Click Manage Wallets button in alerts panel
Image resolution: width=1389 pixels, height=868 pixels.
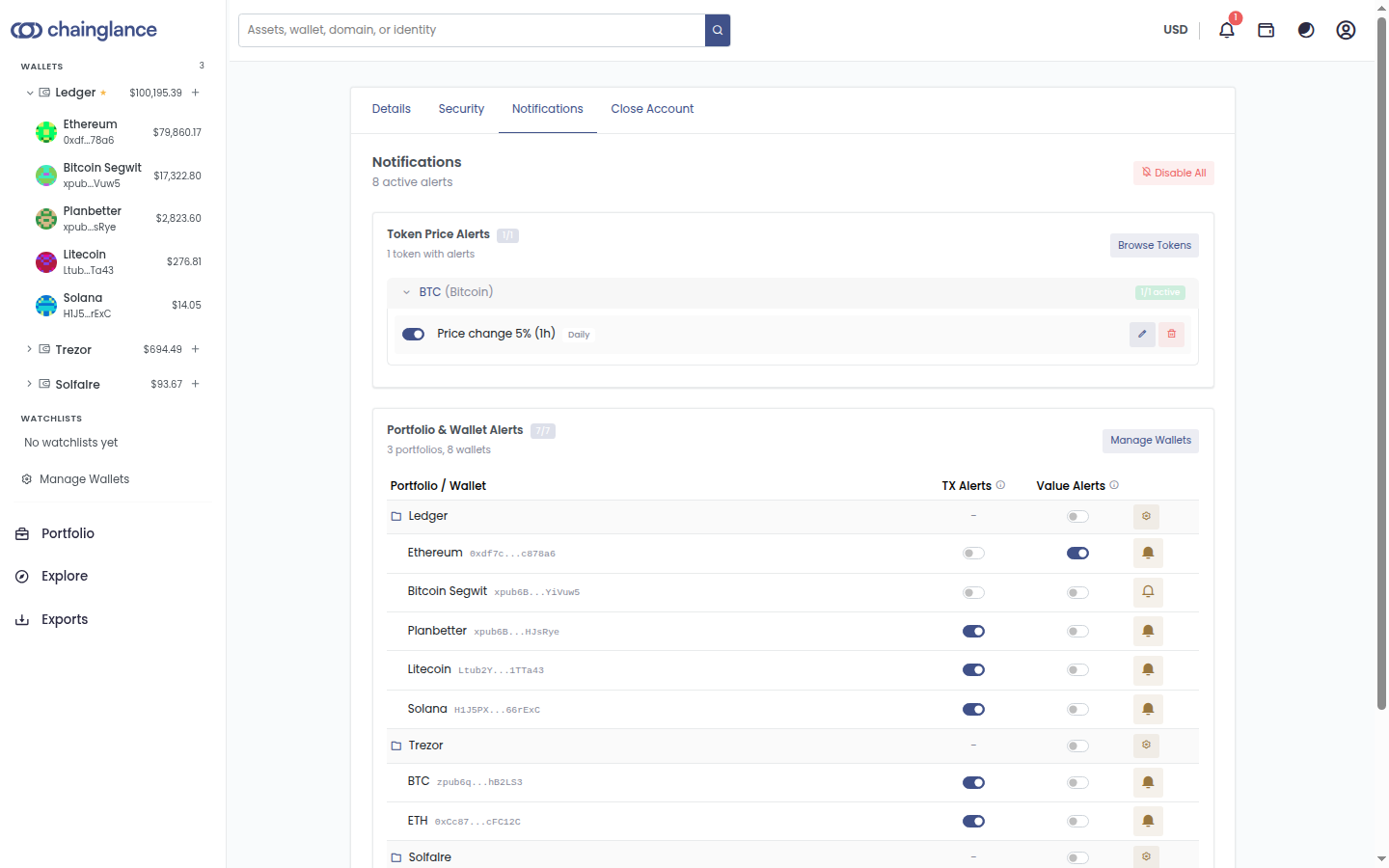(x=1151, y=441)
